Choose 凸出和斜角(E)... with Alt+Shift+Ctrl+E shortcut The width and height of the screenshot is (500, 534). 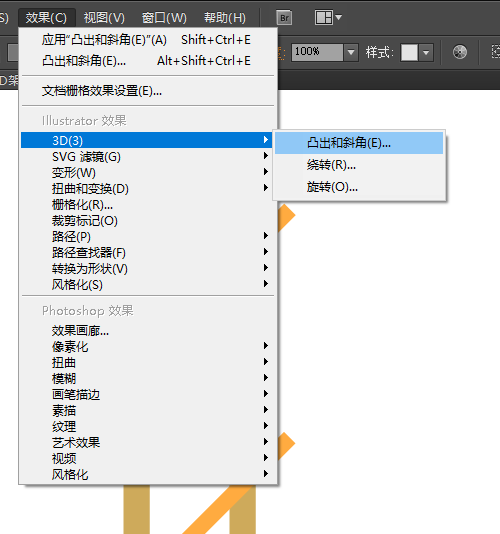click(147, 61)
